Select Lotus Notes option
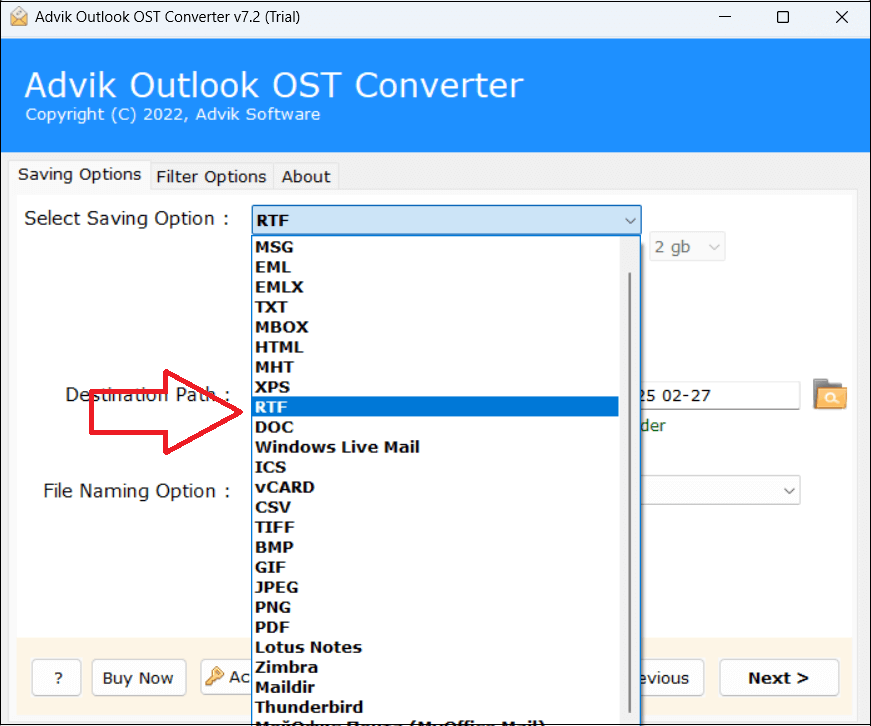This screenshot has width=871, height=726. point(435,647)
